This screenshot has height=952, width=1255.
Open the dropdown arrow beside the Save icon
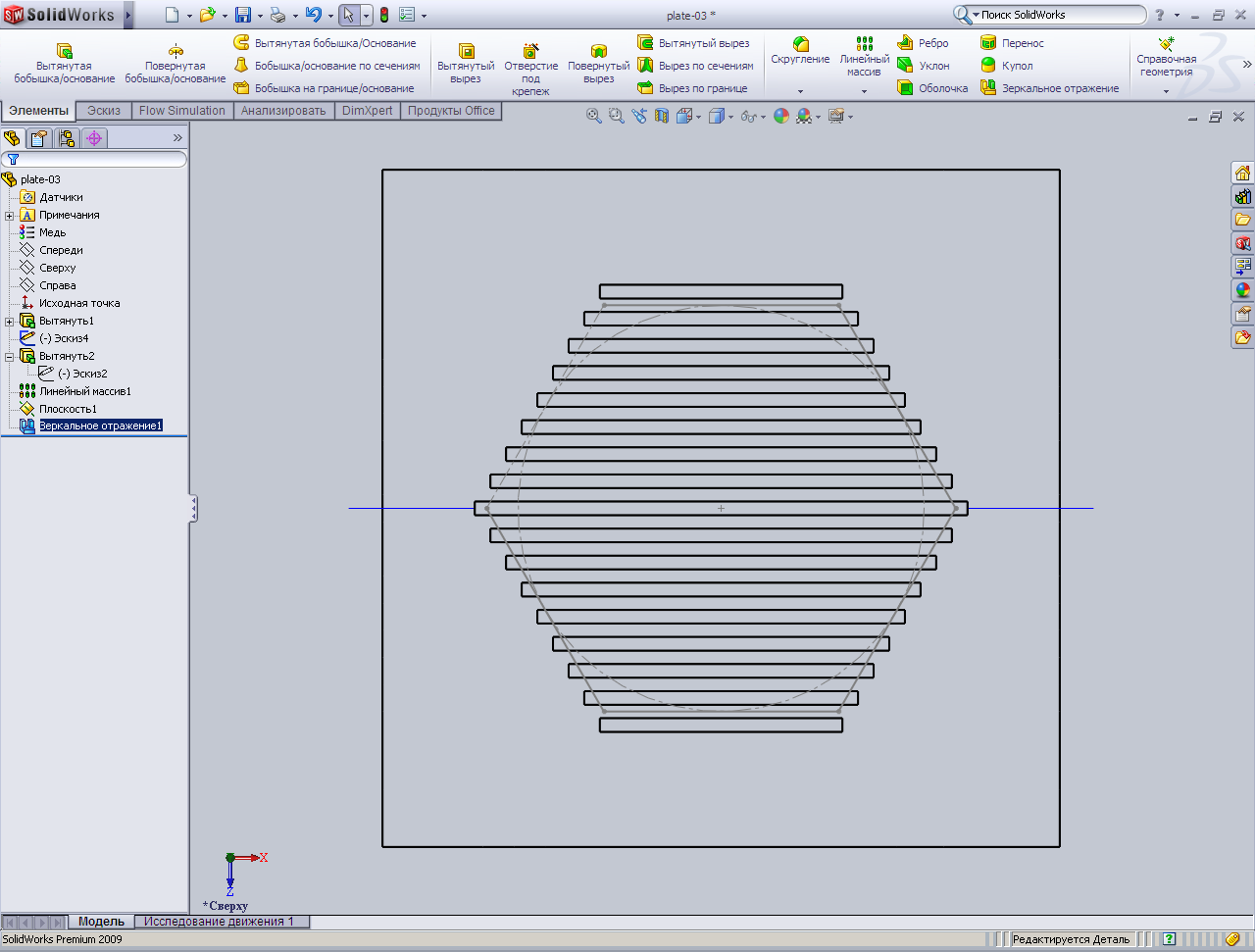[x=260, y=16]
